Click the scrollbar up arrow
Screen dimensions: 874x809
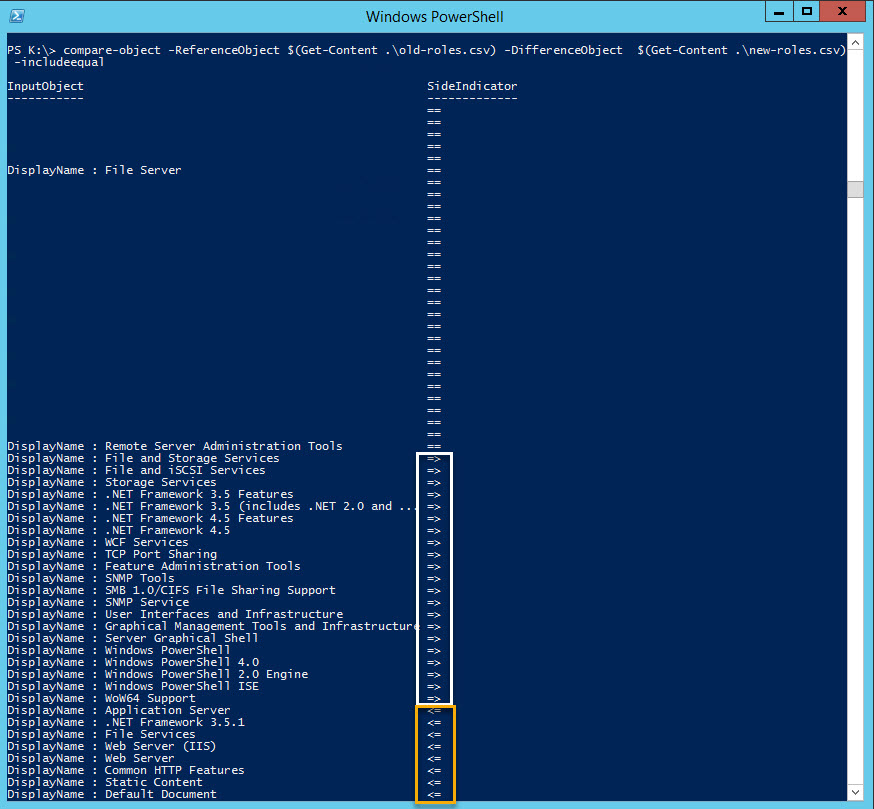856,45
